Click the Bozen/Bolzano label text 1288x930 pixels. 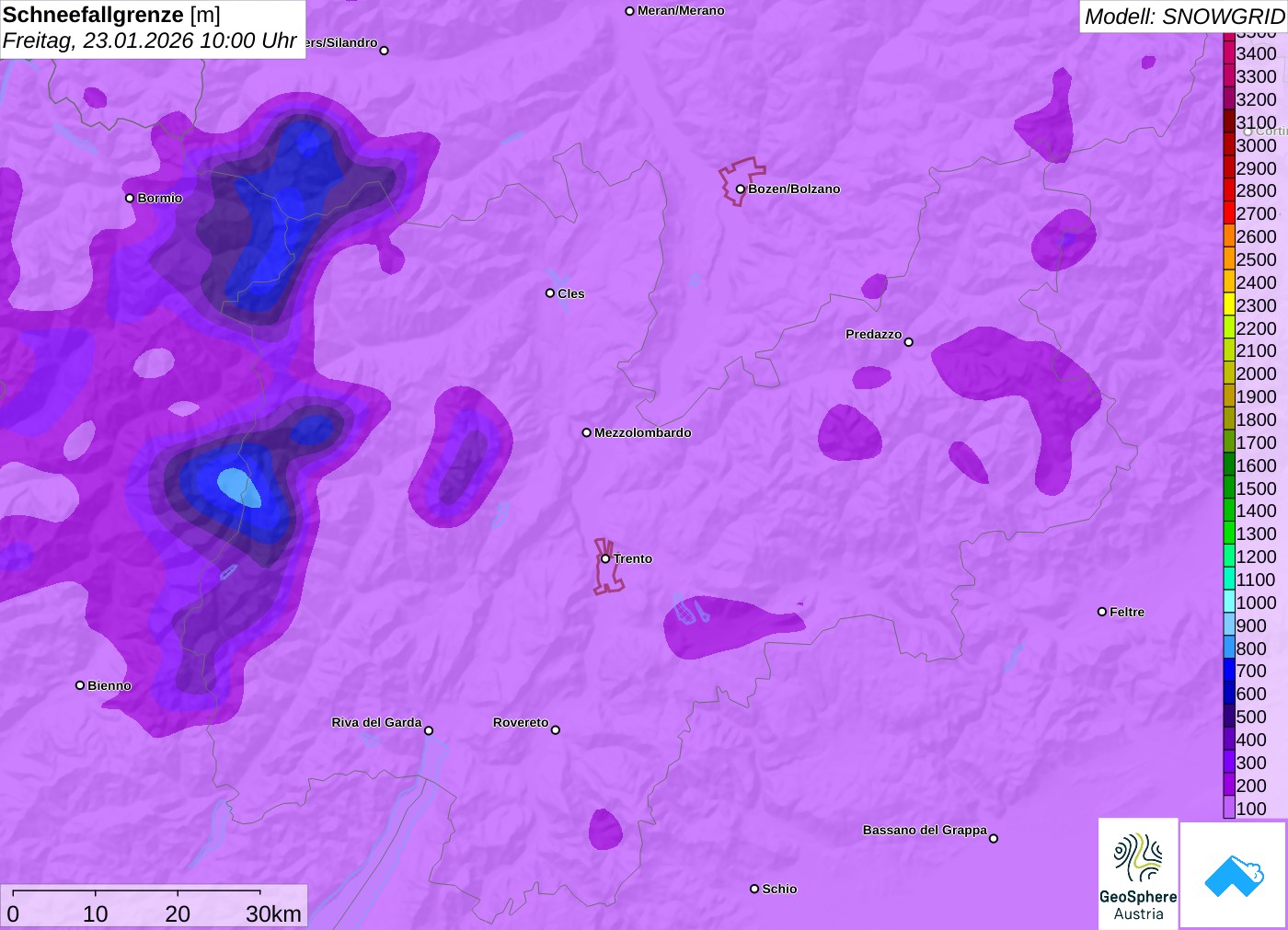point(794,189)
